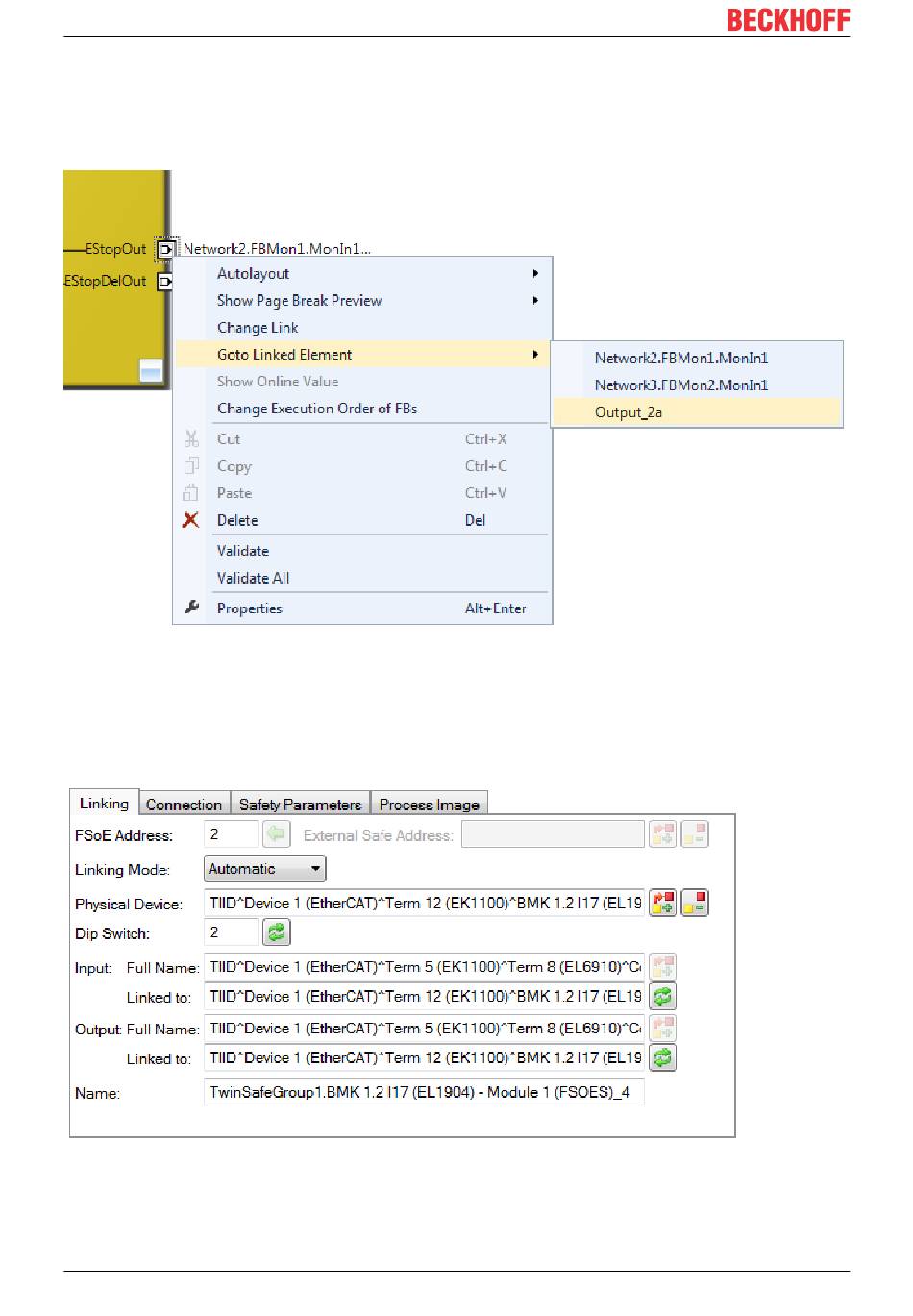Select the Goto Linked Element menu entry
Image resolution: width=913 pixels, height=1316 pixels.
point(363,355)
